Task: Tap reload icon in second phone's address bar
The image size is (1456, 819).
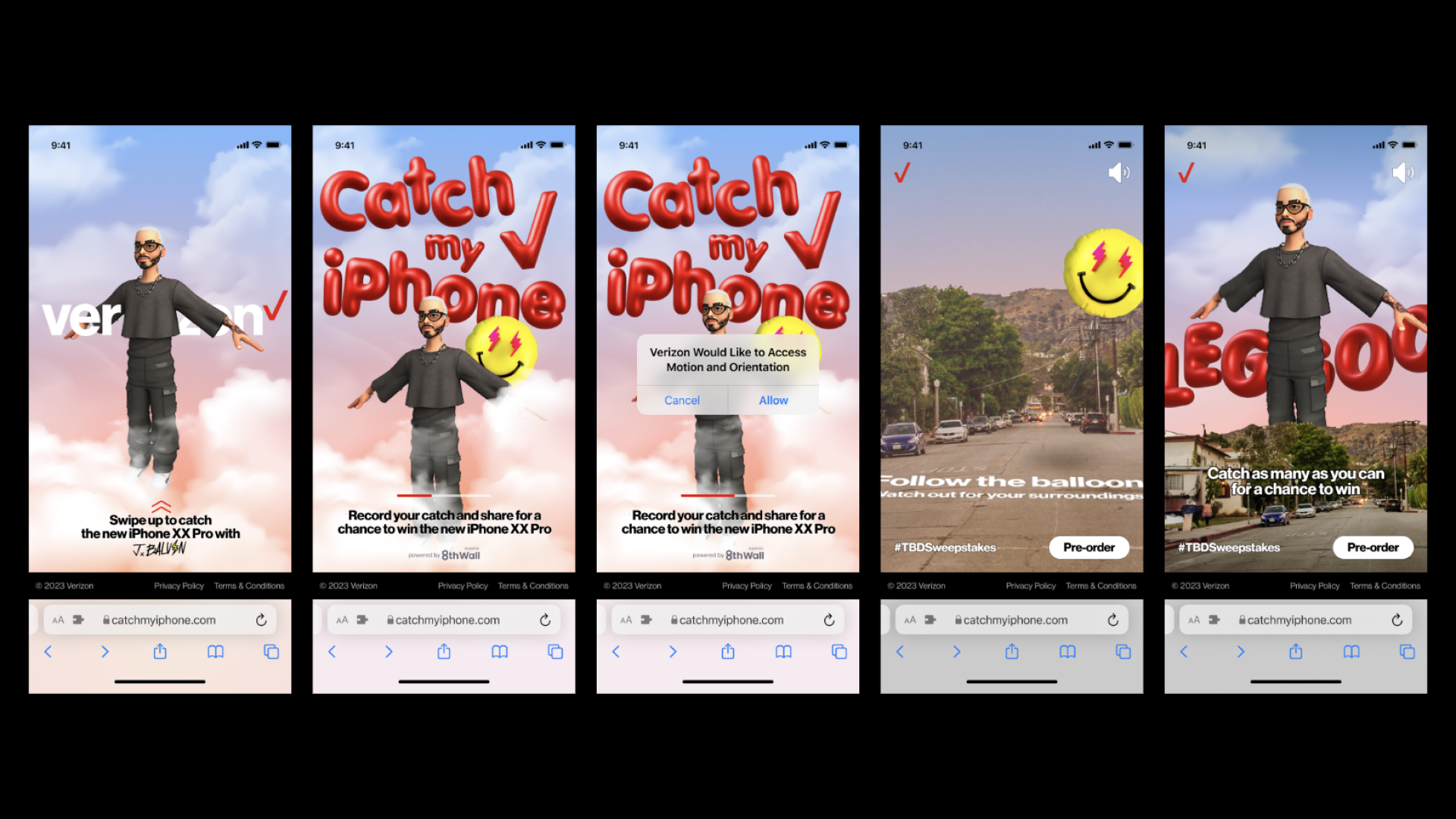Action: coord(545,620)
